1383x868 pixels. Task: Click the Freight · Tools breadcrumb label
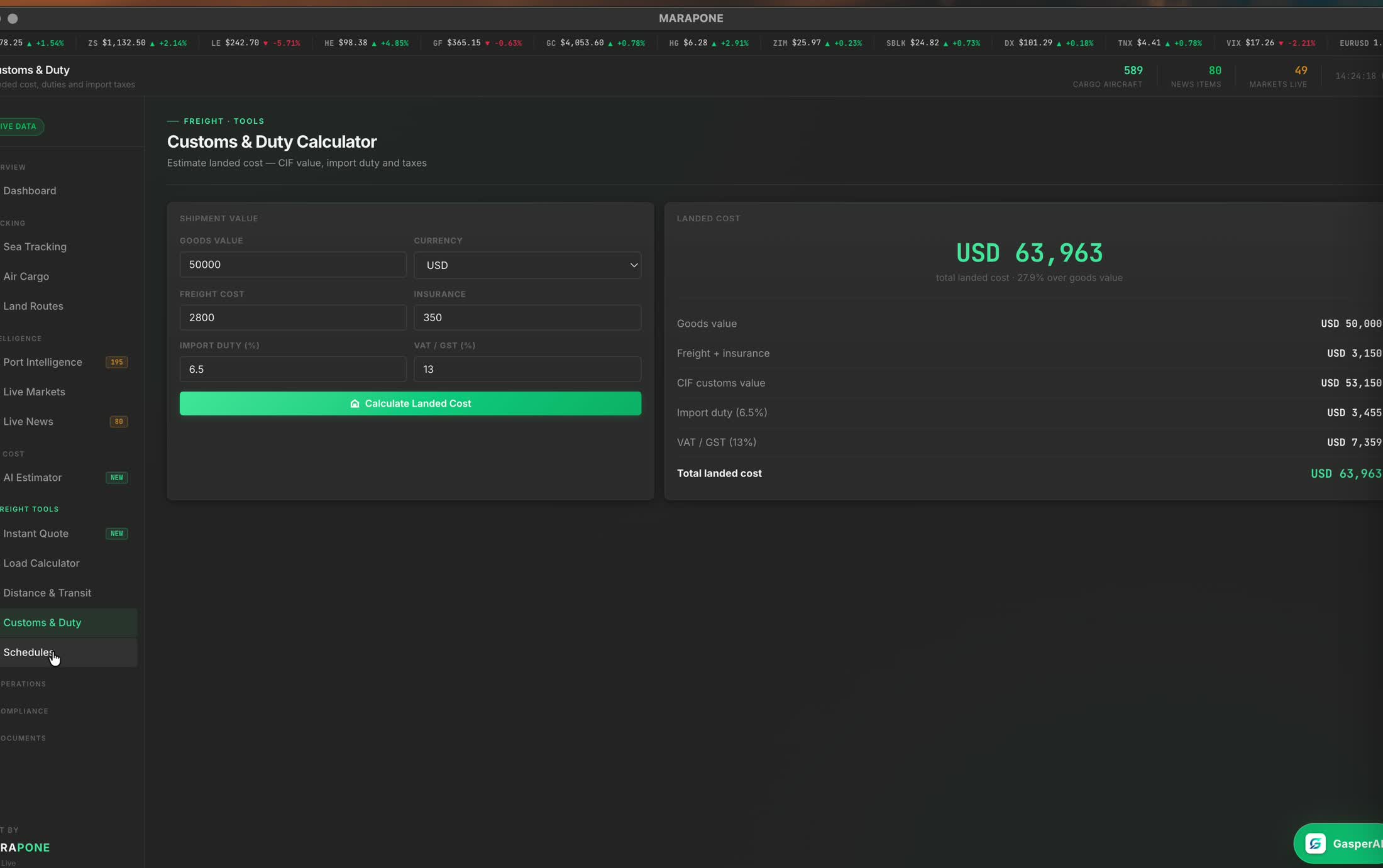coord(224,121)
